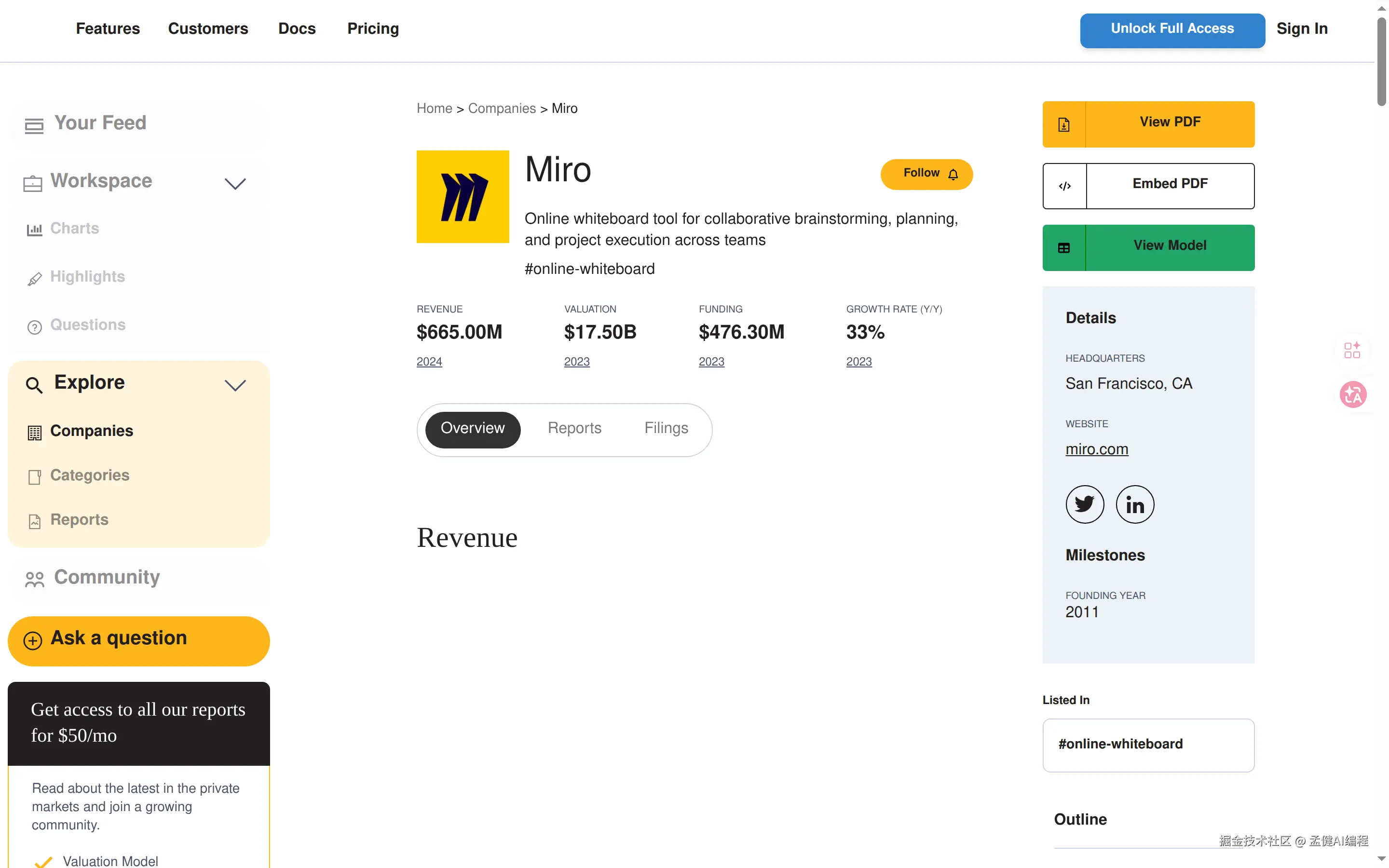Screen dimensions: 1389x868
Task: Click the Charts bar graph icon
Action: [x=34, y=230]
